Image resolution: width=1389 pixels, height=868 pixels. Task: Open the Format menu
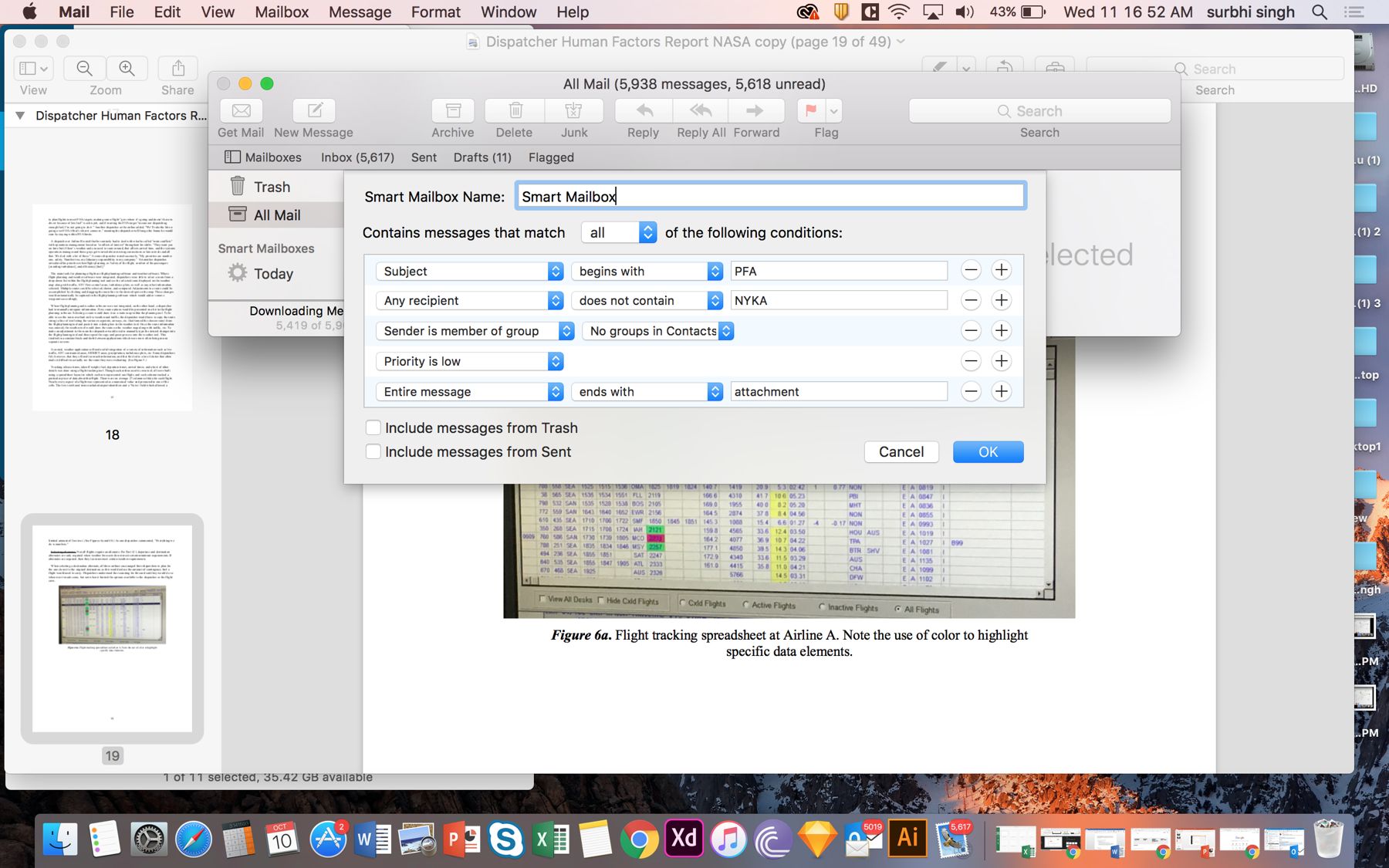click(x=435, y=12)
